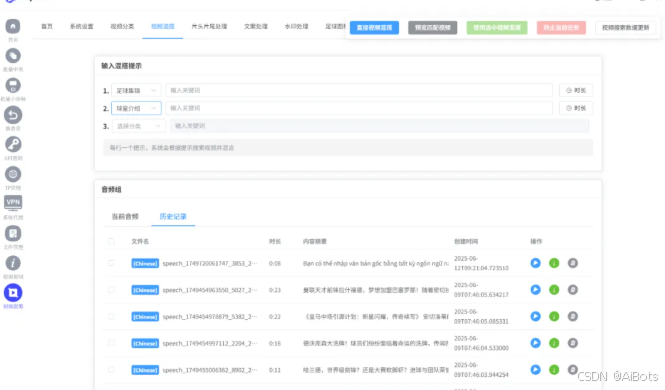Click gray action icon for speech_1749454997112 row
665x390 pixels.
[573, 343]
